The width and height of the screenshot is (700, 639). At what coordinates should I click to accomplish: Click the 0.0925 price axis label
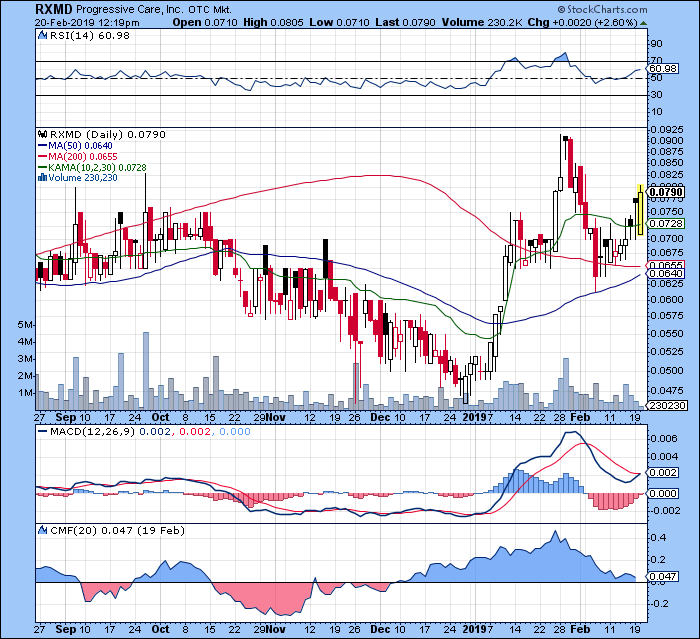point(667,129)
